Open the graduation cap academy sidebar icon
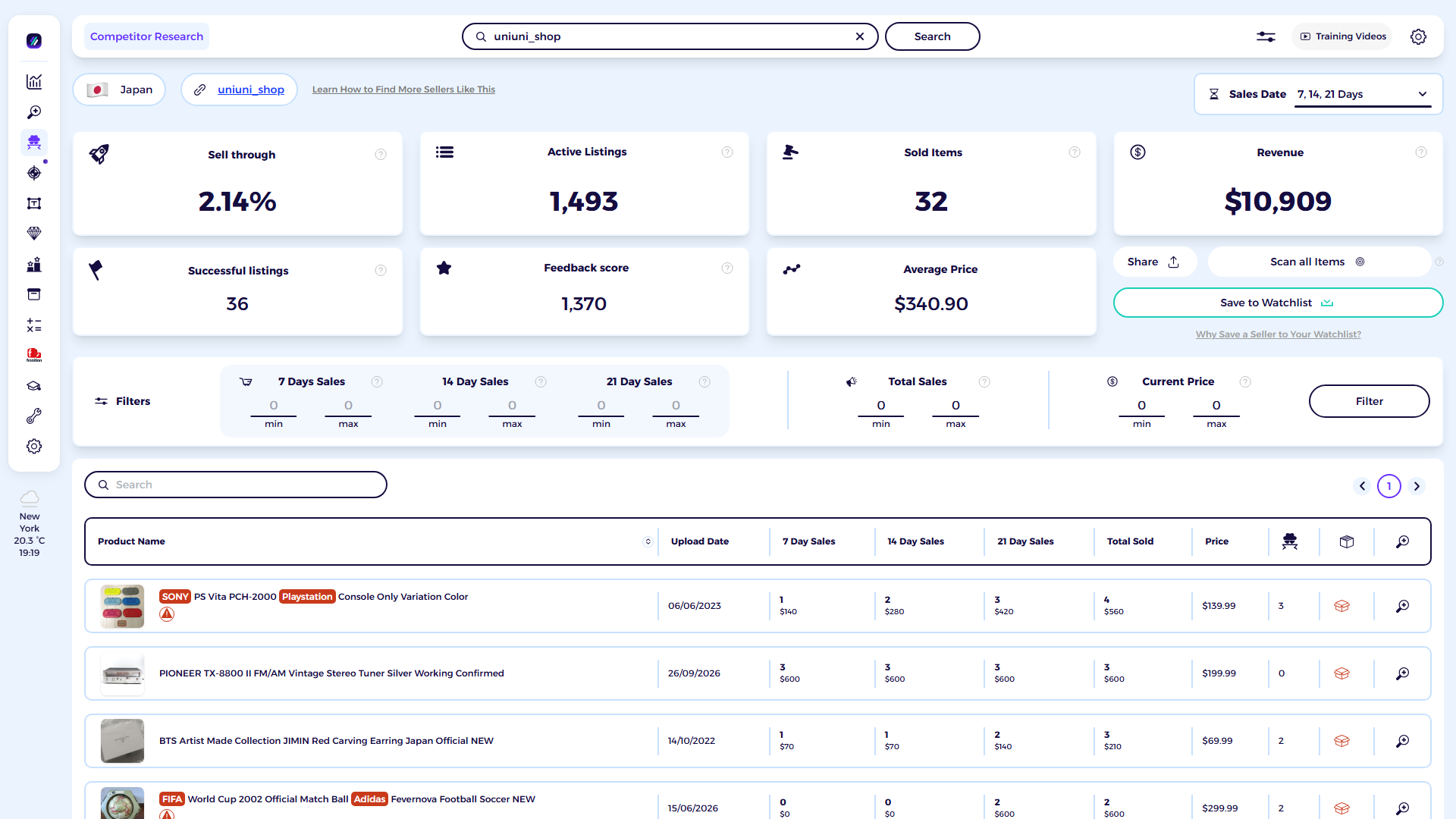Image resolution: width=1456 pixels, height=819 pixels. (34, 386)
